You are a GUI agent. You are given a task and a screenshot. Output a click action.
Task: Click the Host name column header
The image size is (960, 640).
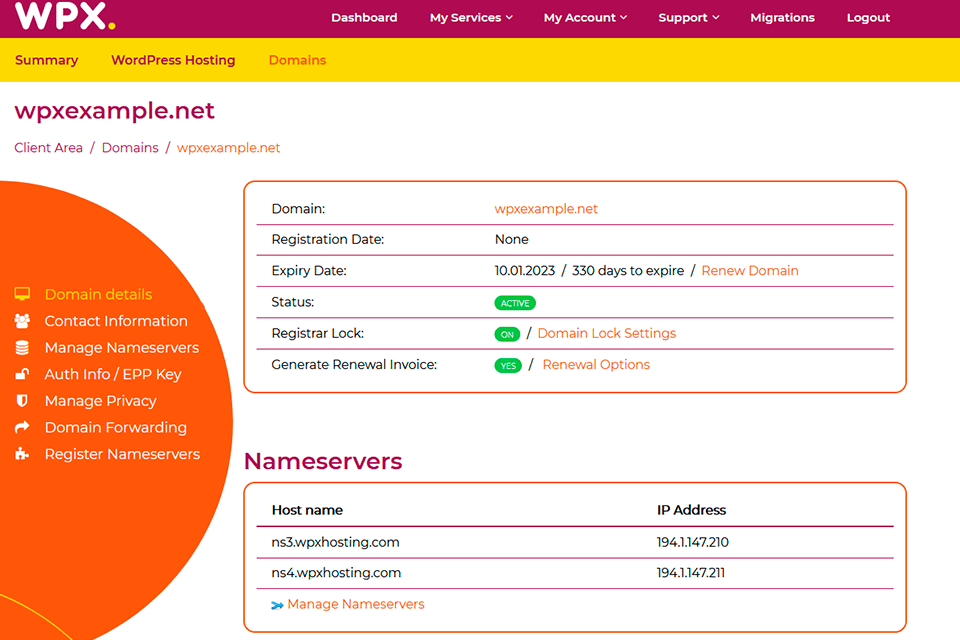click(x=307, y=510)
